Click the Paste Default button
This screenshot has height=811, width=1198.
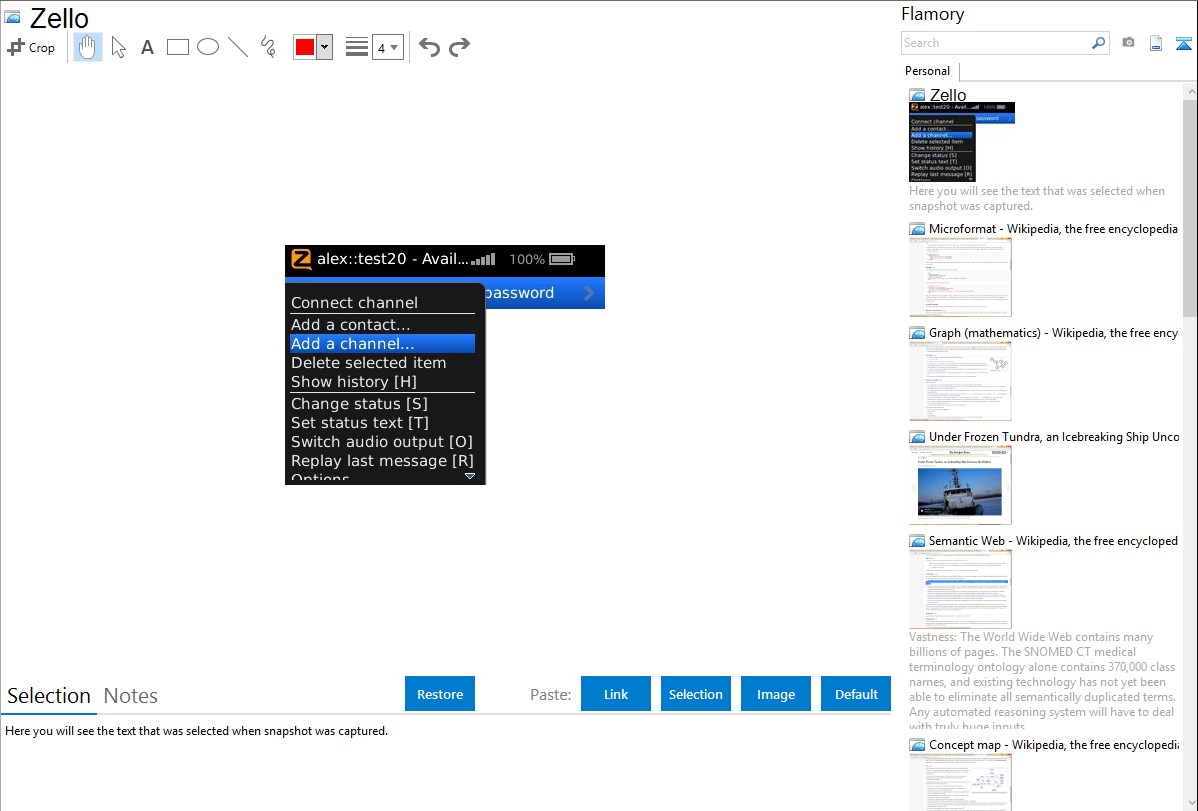(x=856, y=694)
